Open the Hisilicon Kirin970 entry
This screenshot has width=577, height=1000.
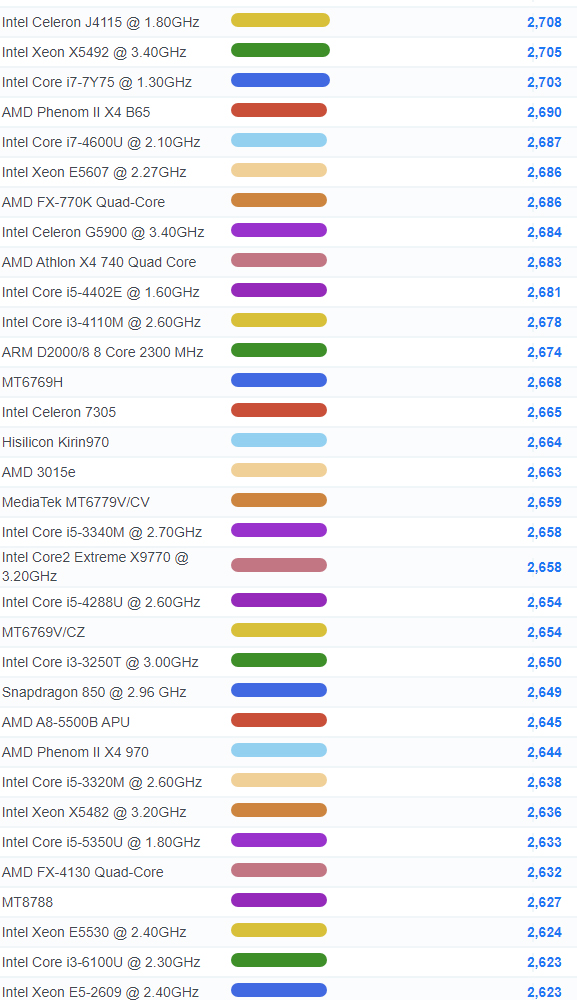[55, 442]
